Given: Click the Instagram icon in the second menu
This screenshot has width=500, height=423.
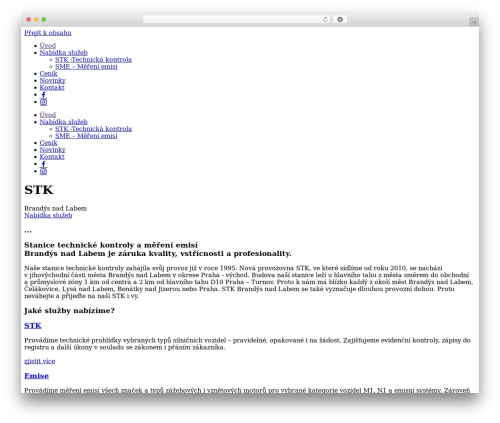Looking at the screenshot, I should coord(43,171).
